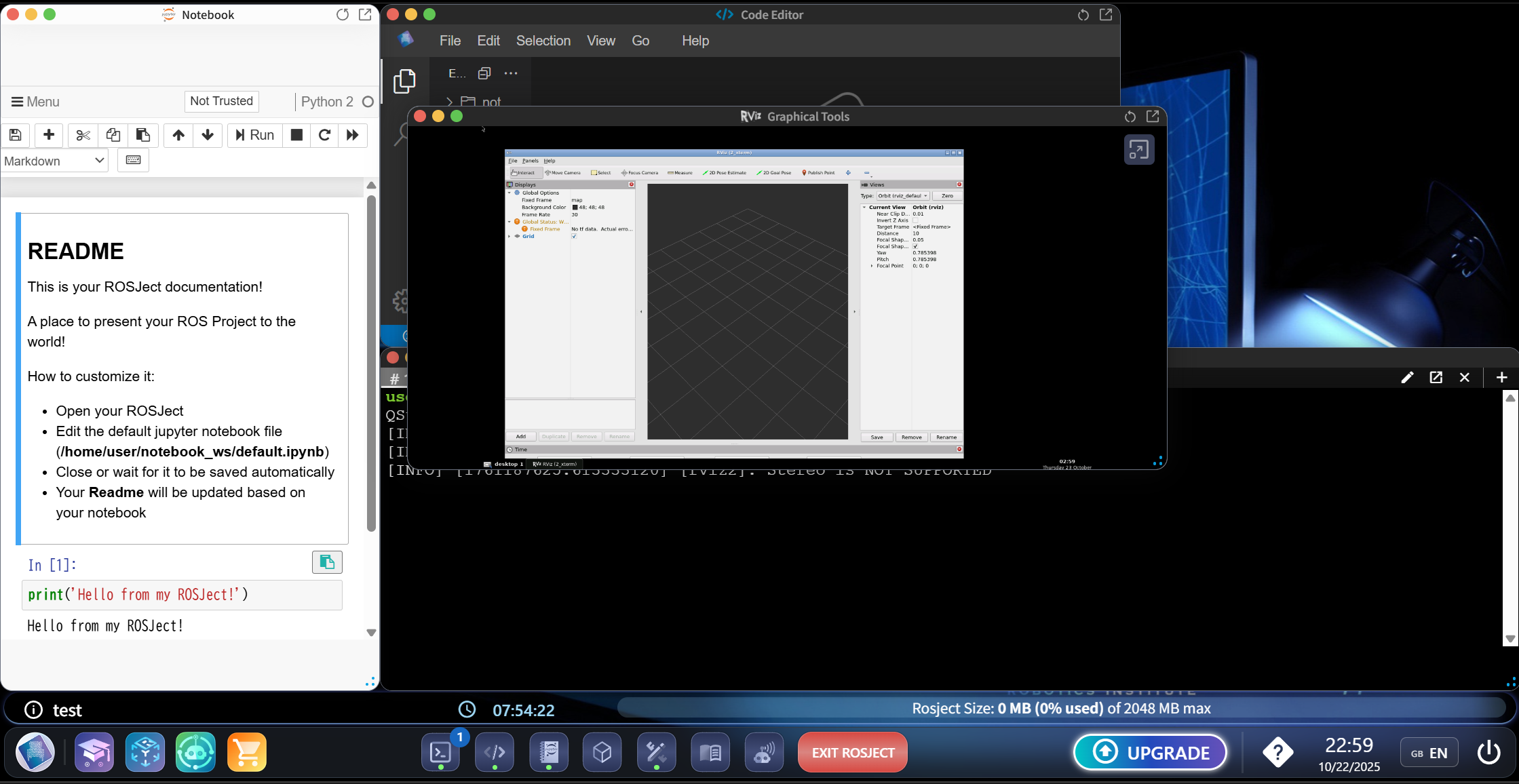The height and width of the screenshot is (784, 1519).
Task: Open the shopping cart app in dock
Action: (x=246, y=752)
